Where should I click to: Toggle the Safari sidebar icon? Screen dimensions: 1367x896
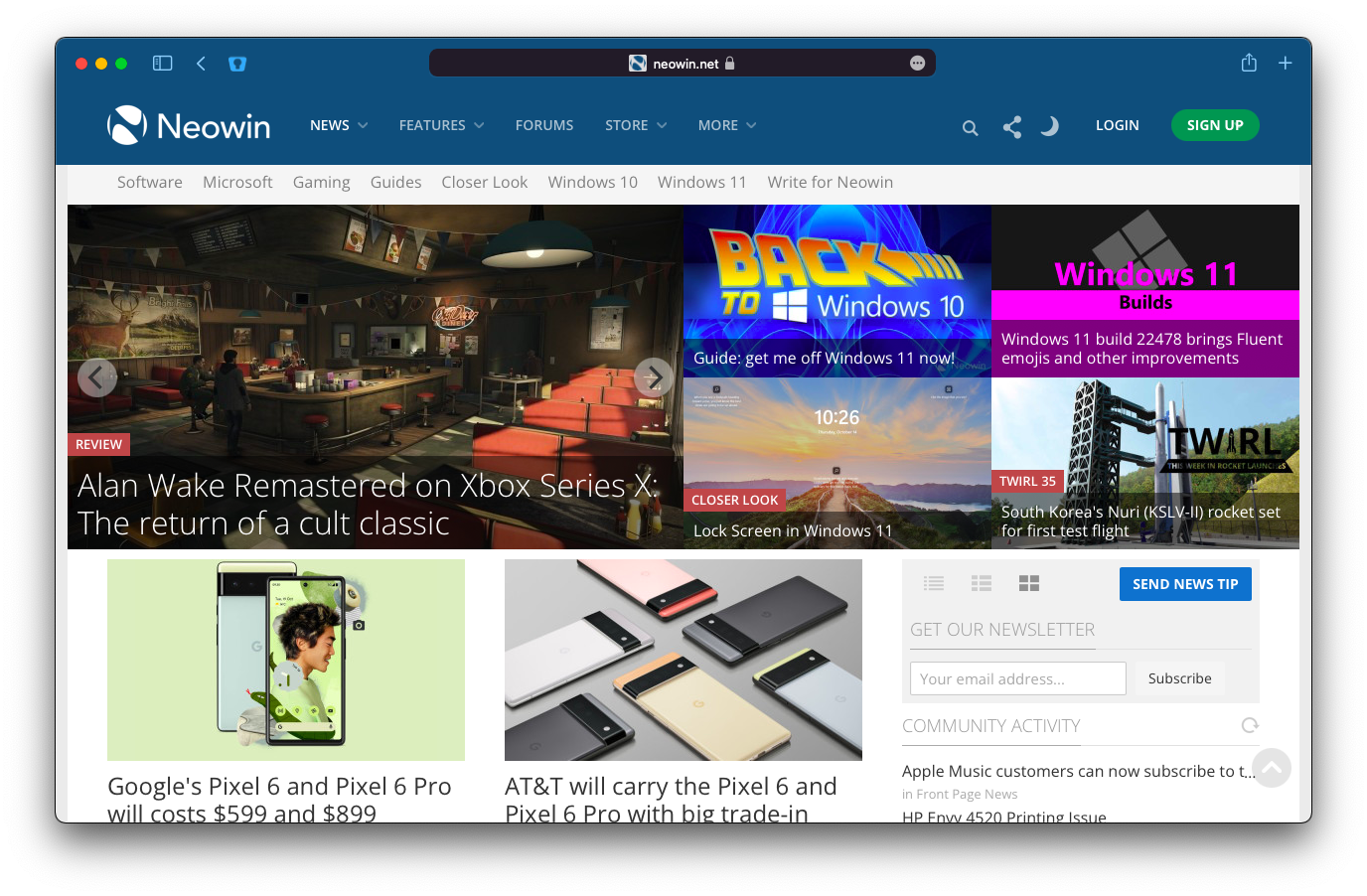163,64
